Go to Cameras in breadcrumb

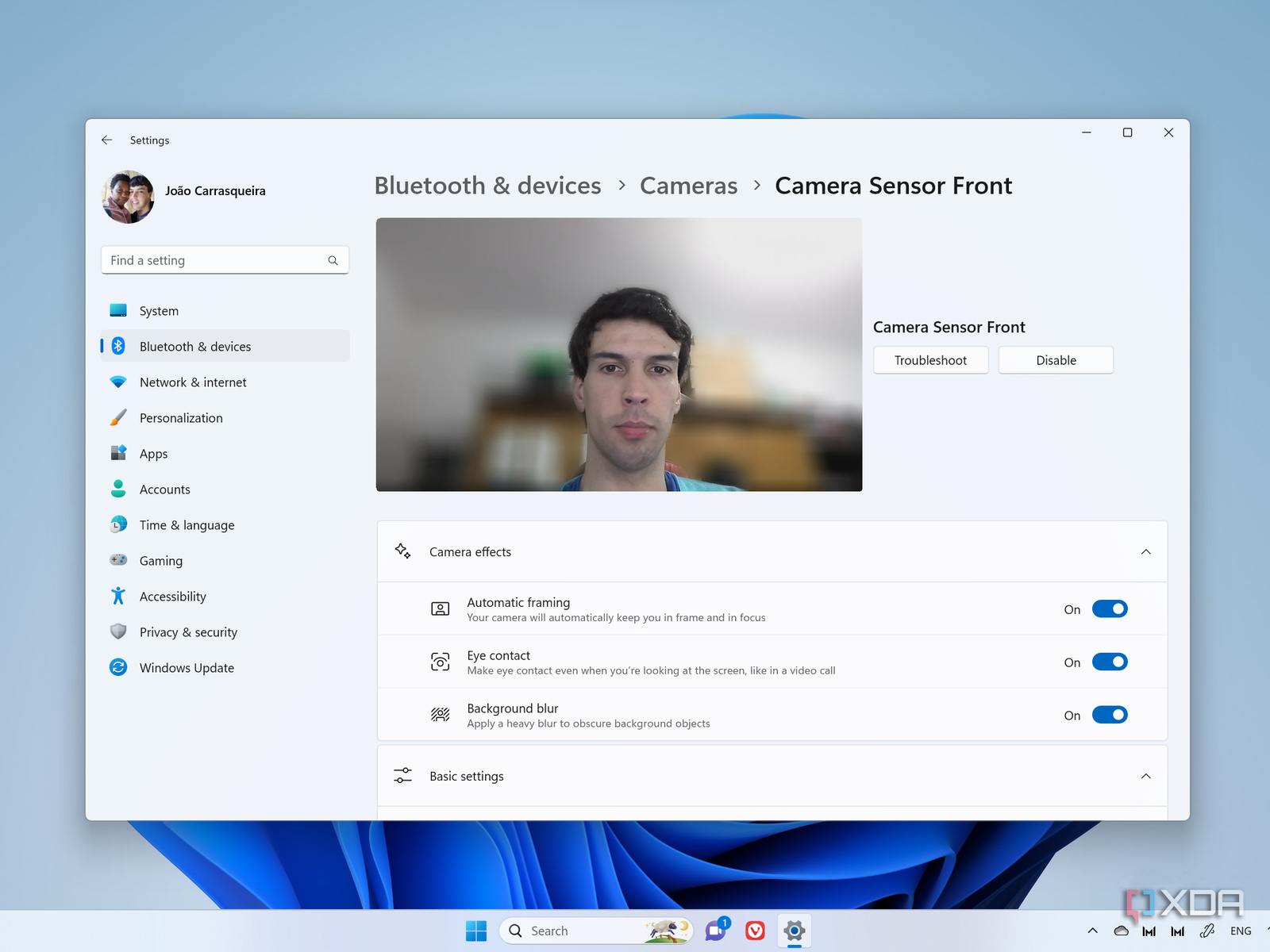tap(688, 186)
